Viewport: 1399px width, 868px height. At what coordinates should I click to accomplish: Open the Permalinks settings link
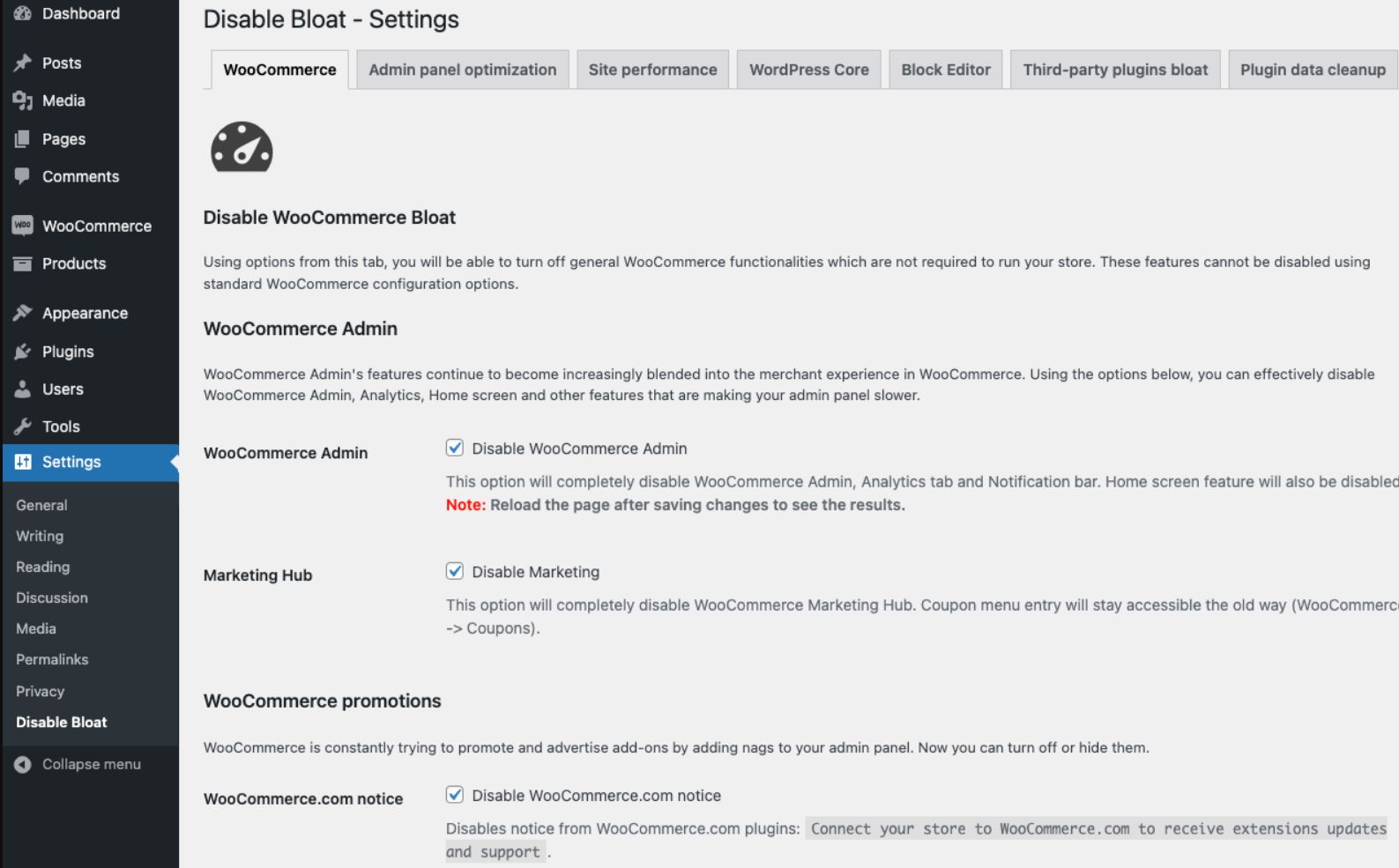click(x=52, y=659)
